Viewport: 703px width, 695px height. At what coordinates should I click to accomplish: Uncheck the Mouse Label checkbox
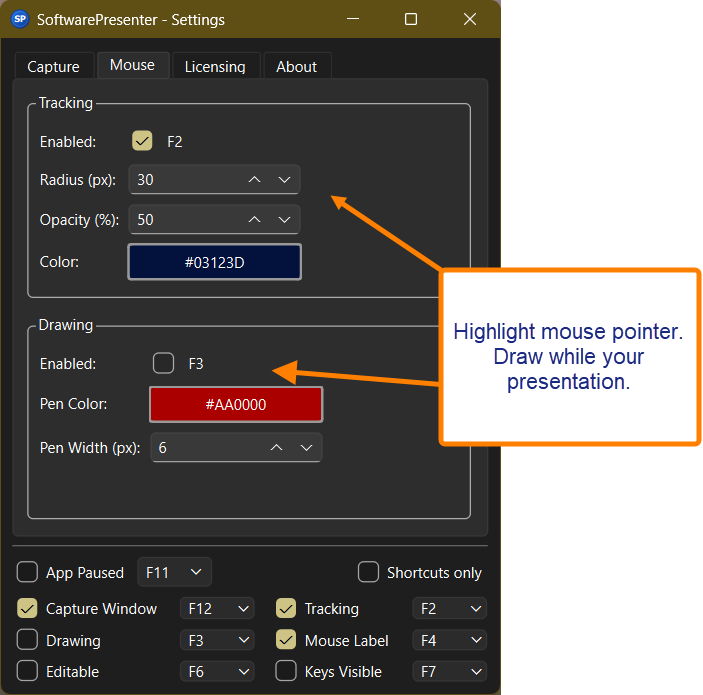[x=286, y=640]
